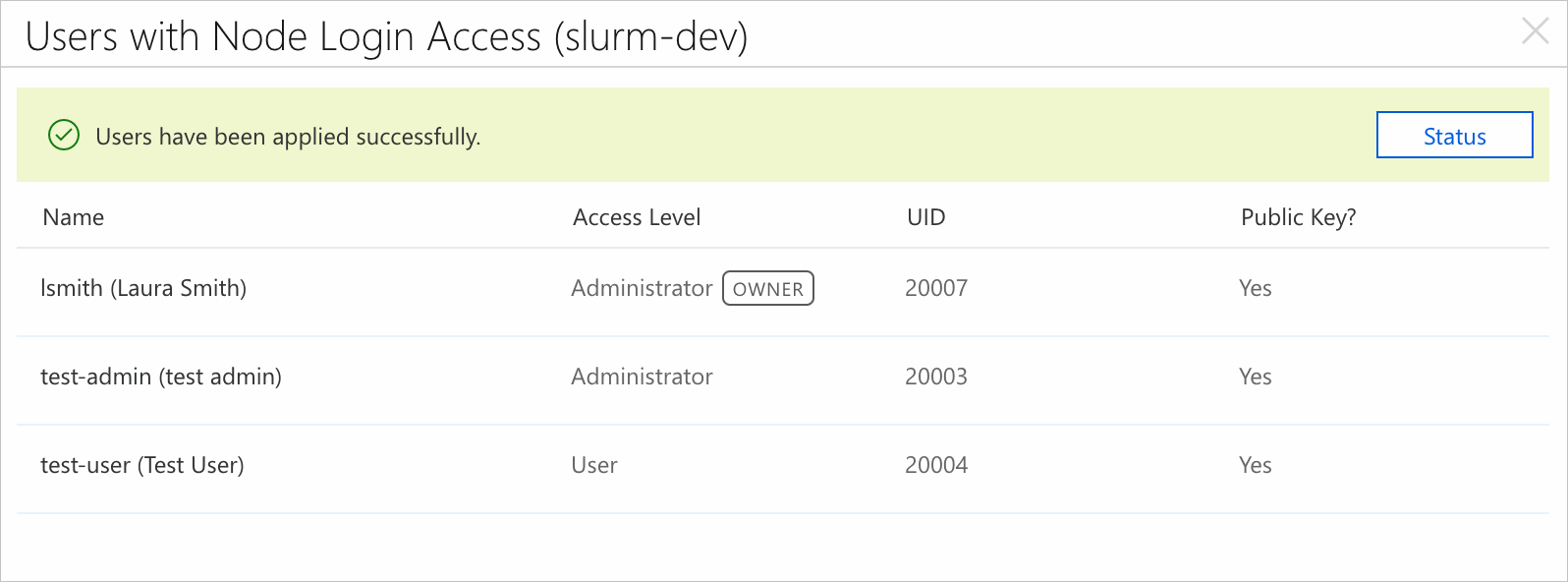1568x582 pixels.
Task: Click the 'Users have been applied successfully' message
Action: (x=288, y=137)
